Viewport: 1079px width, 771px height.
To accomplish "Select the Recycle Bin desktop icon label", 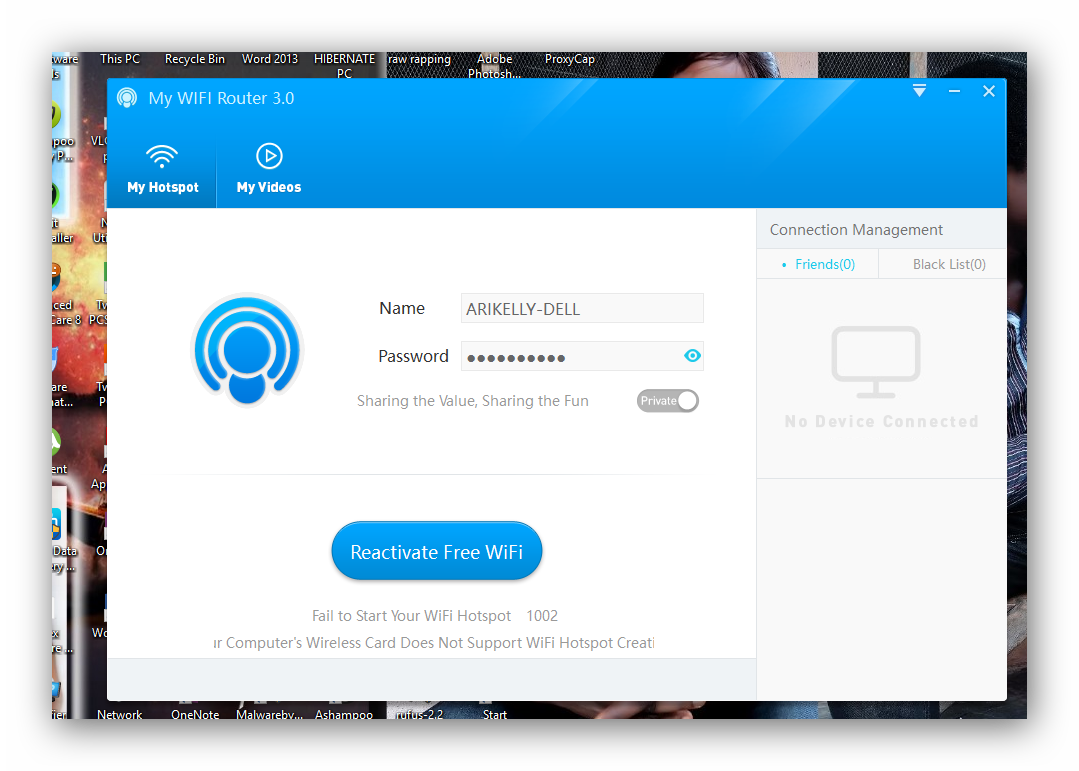I will click(x=195, y=59).
